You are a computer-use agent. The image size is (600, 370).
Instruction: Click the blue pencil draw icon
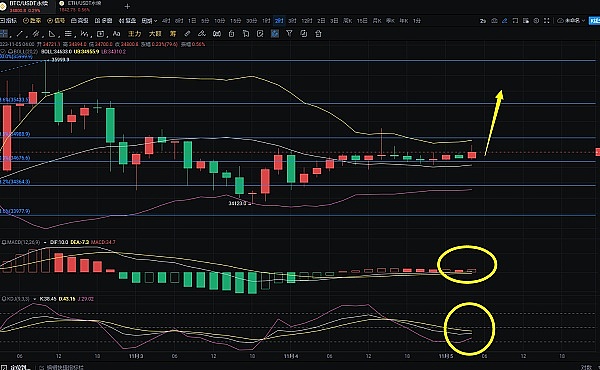click(505, 21)
